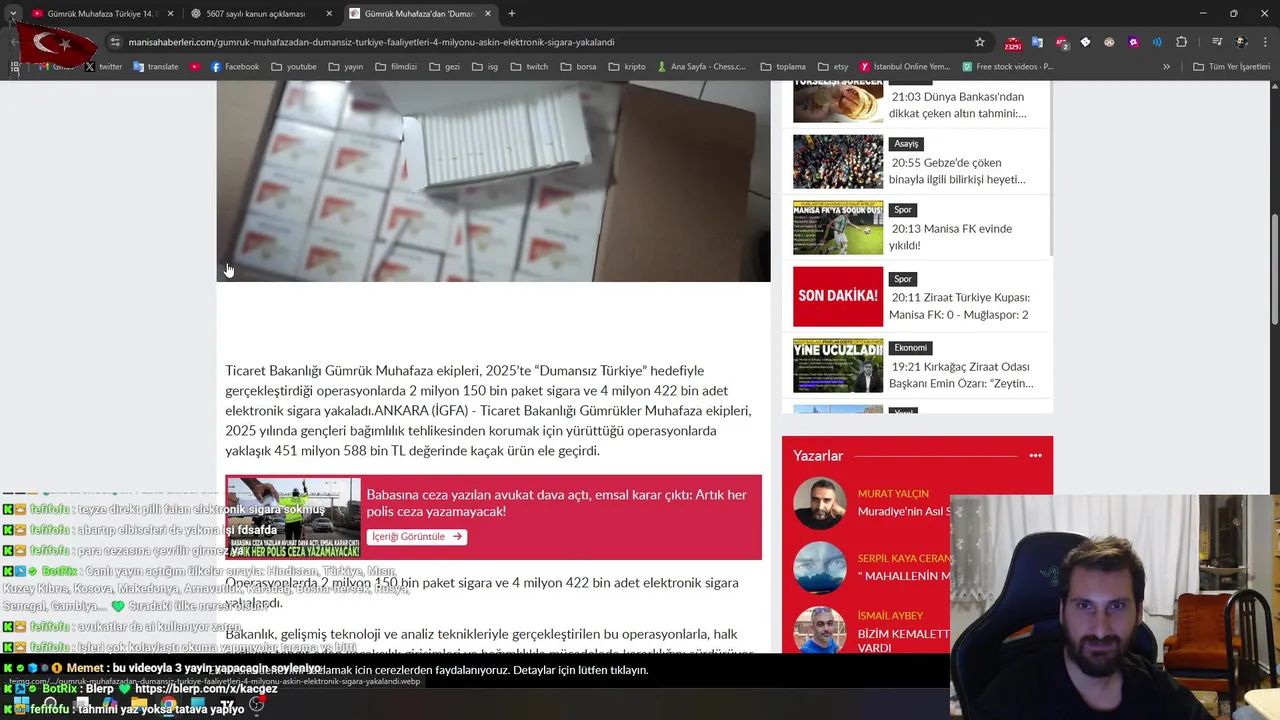Expand the etsy bookmarks folder
Screen dimensions: 1280x720
[833, 67]
